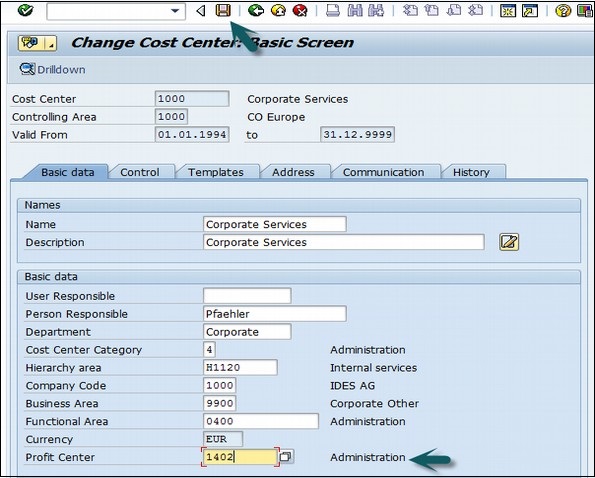Click the Cost Center field 1000

[192, 99]
